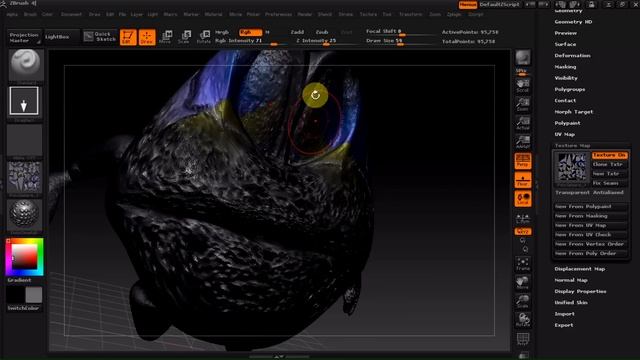Toggle Local transformations button
Screen dimensions: 640x360
point(522,199)
